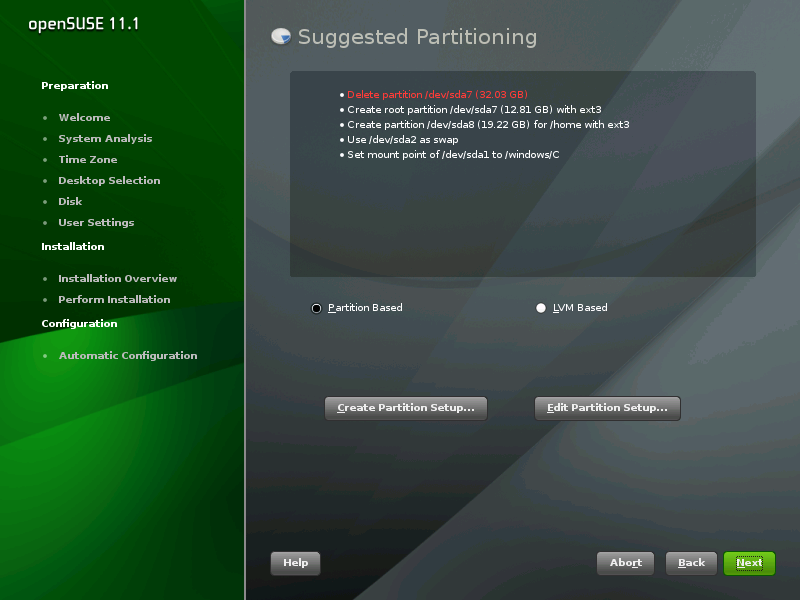Image resolution: width=800 pixels, height=600 pixels.
Task: Jump to Time Zone step
Action: click(x=87, y=160)
